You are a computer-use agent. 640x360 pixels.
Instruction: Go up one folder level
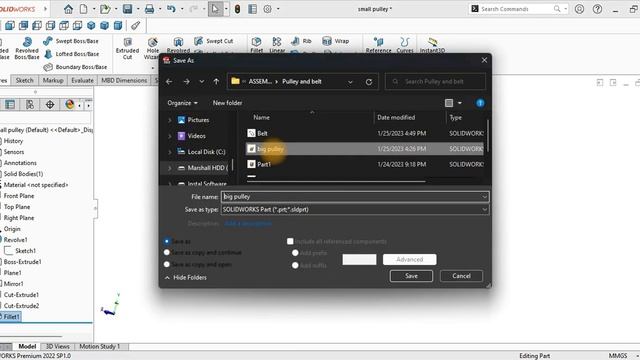pos(216,82)
